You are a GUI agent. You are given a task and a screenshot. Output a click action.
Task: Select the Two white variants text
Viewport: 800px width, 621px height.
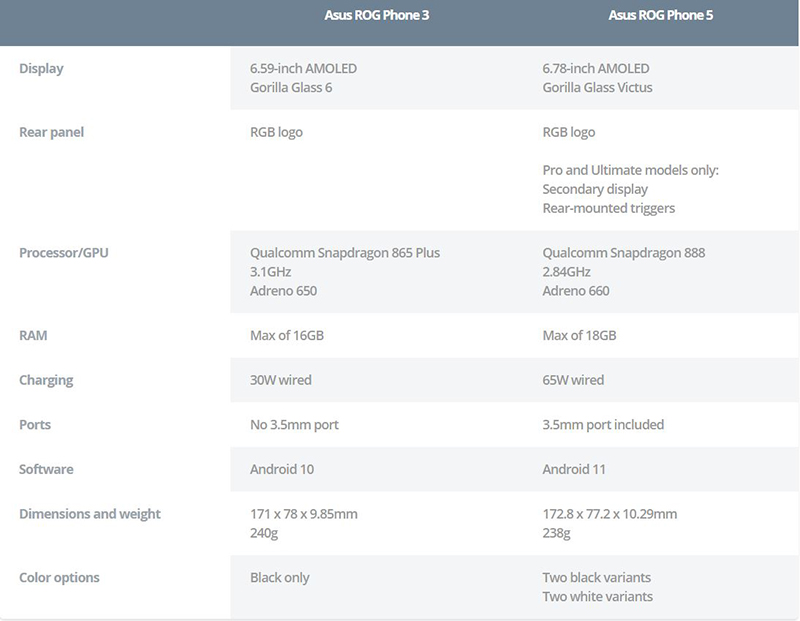click(x=597, y=597)
